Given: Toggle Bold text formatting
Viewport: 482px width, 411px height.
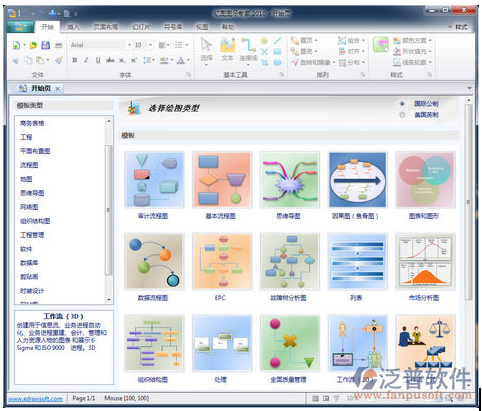Looking at the screenshot, I should (x=75, y=60).
